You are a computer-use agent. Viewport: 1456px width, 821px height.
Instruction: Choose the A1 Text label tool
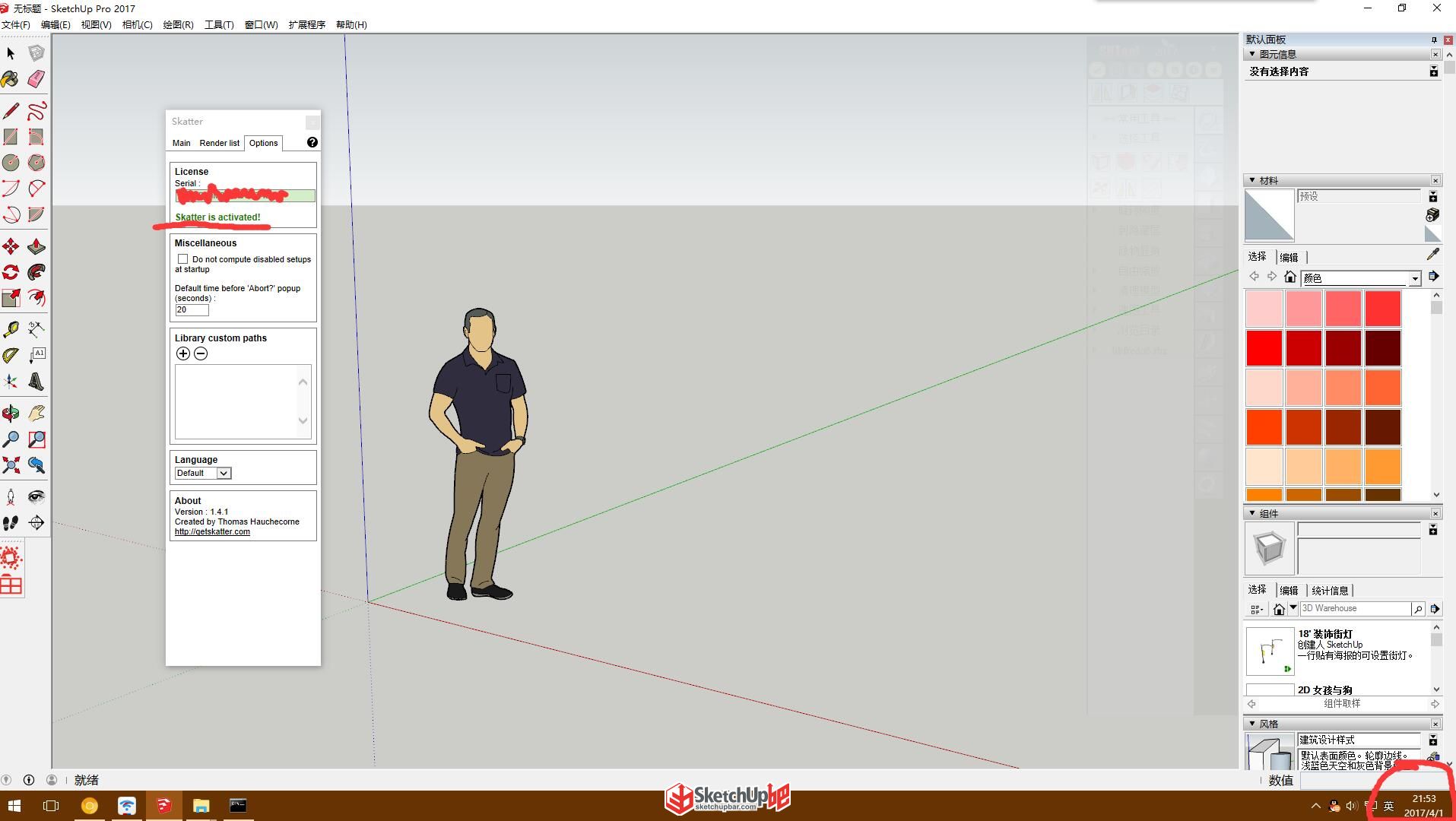(36, 356)
